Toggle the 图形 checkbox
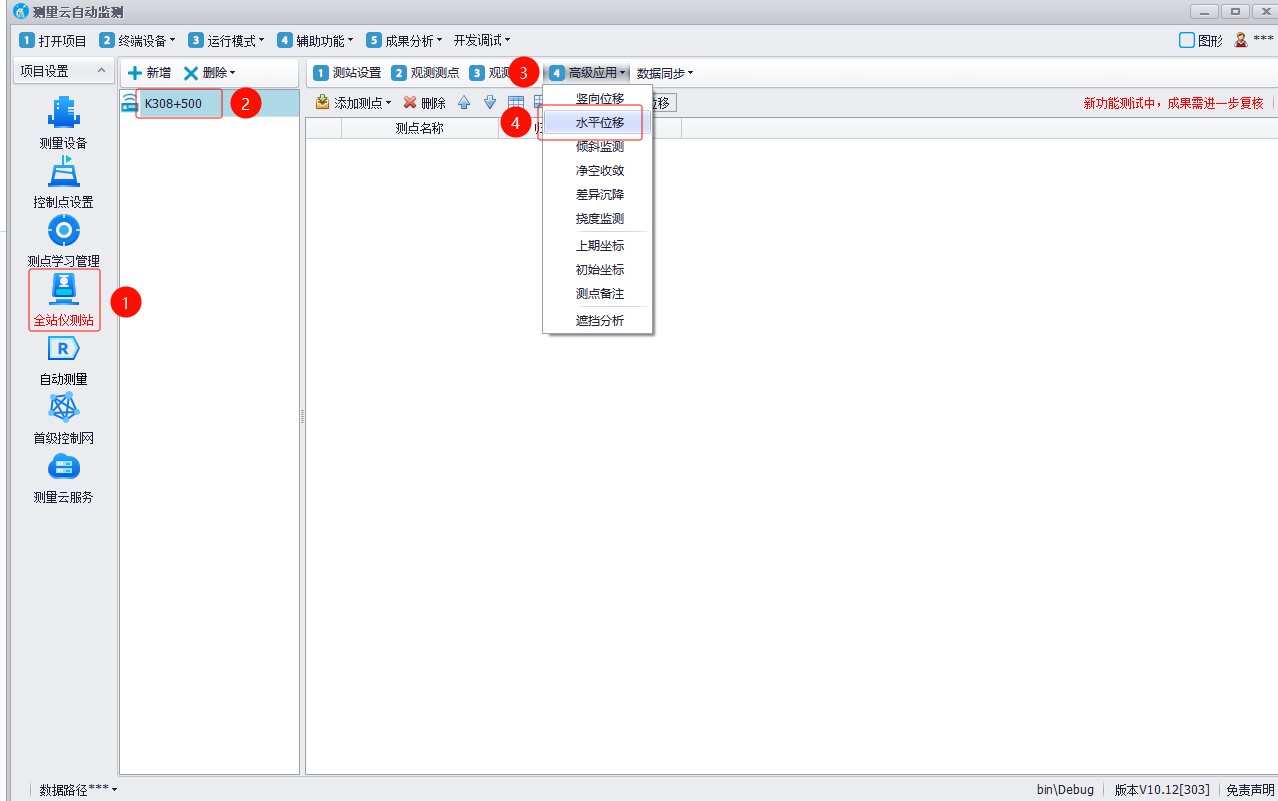The image size is (1278, 801). [x=1187, y=41]
